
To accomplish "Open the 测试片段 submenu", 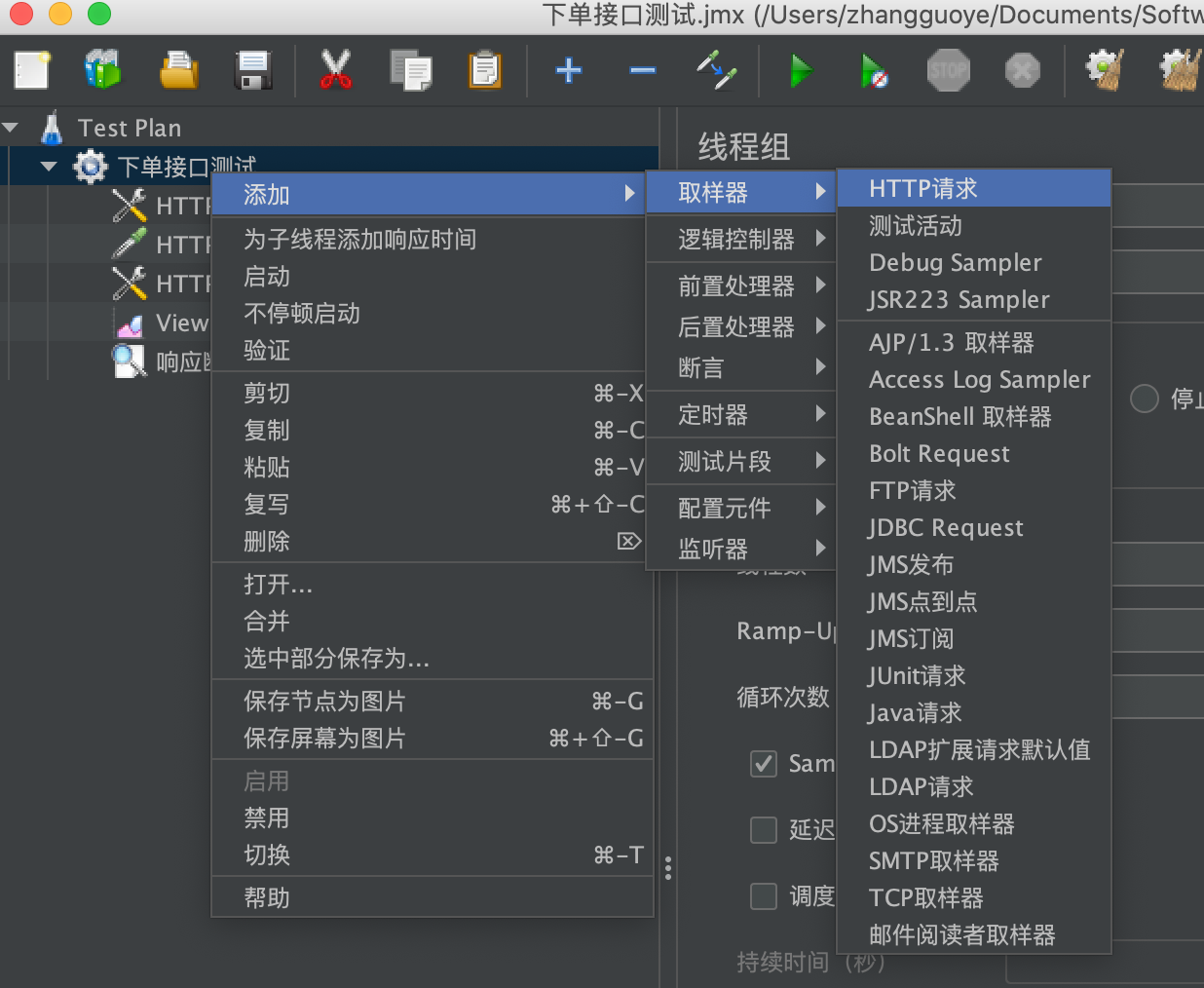I will [x=742, y=461].
